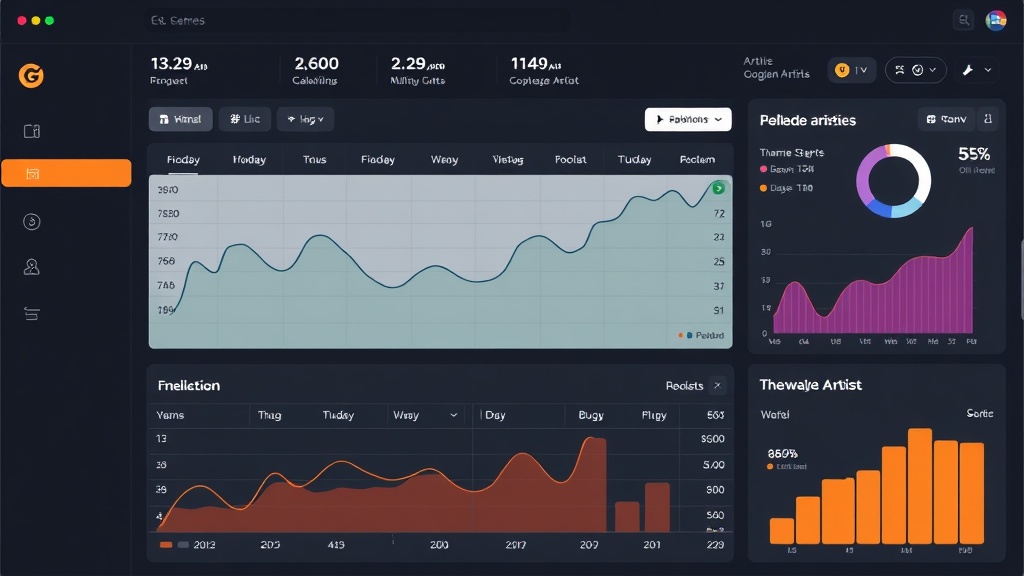The width and height of the screenshot is (1024, 576).
Task: Open the user profile sidebar icon
Action: [x=31, y=267]
